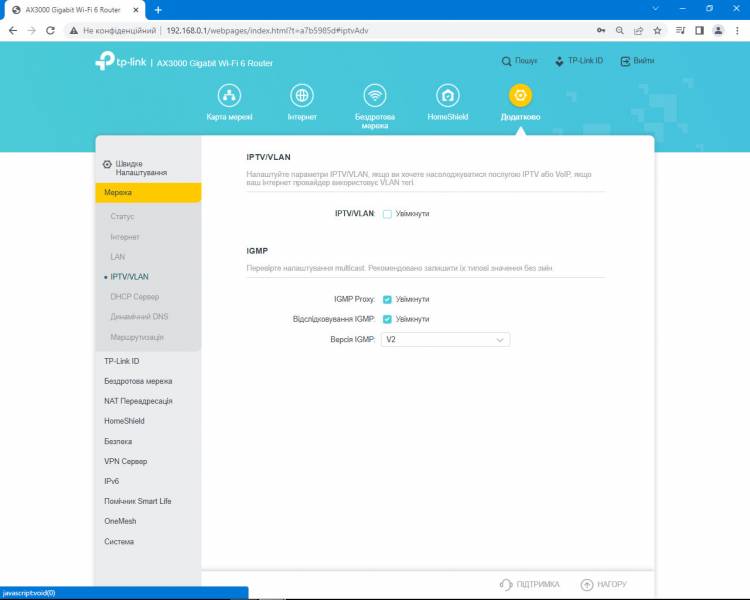Open Маршрутизація in sidebar
The image size is (750, 600).
click(137, 337)
